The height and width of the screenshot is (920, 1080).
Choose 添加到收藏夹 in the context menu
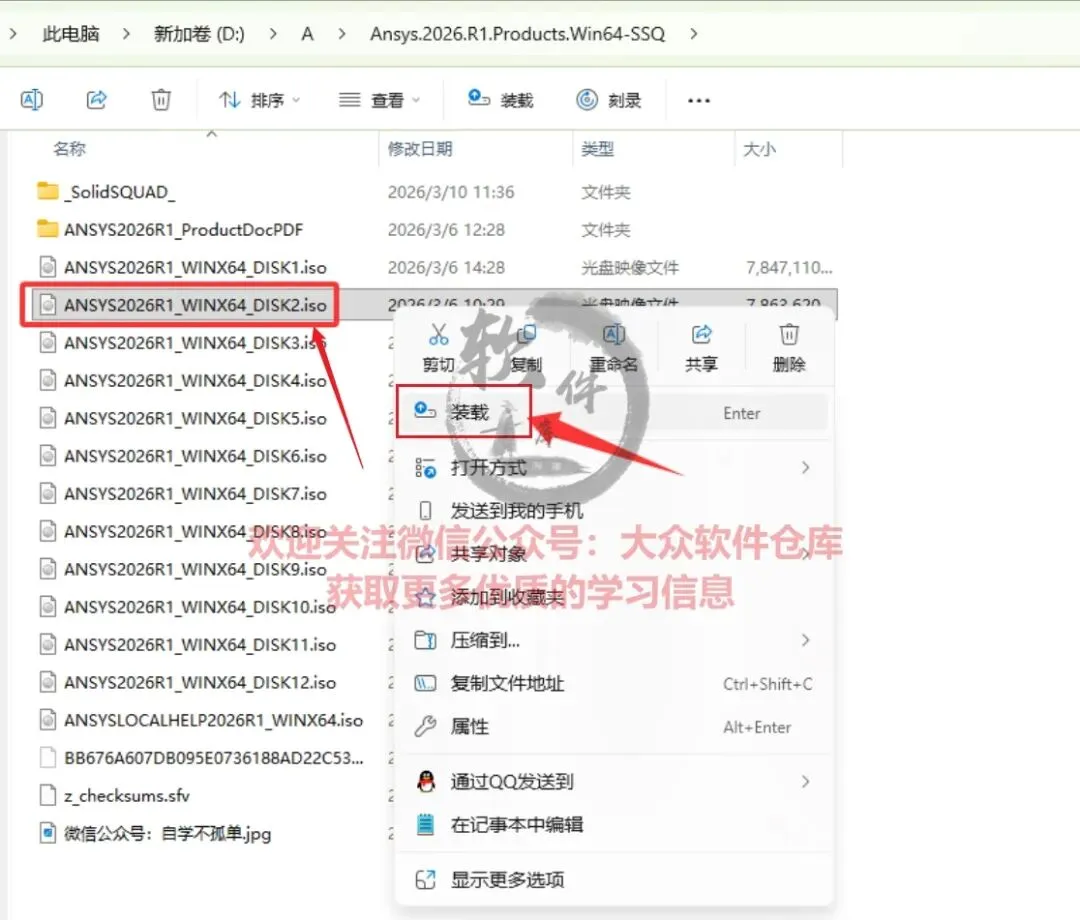click(613, 597)
